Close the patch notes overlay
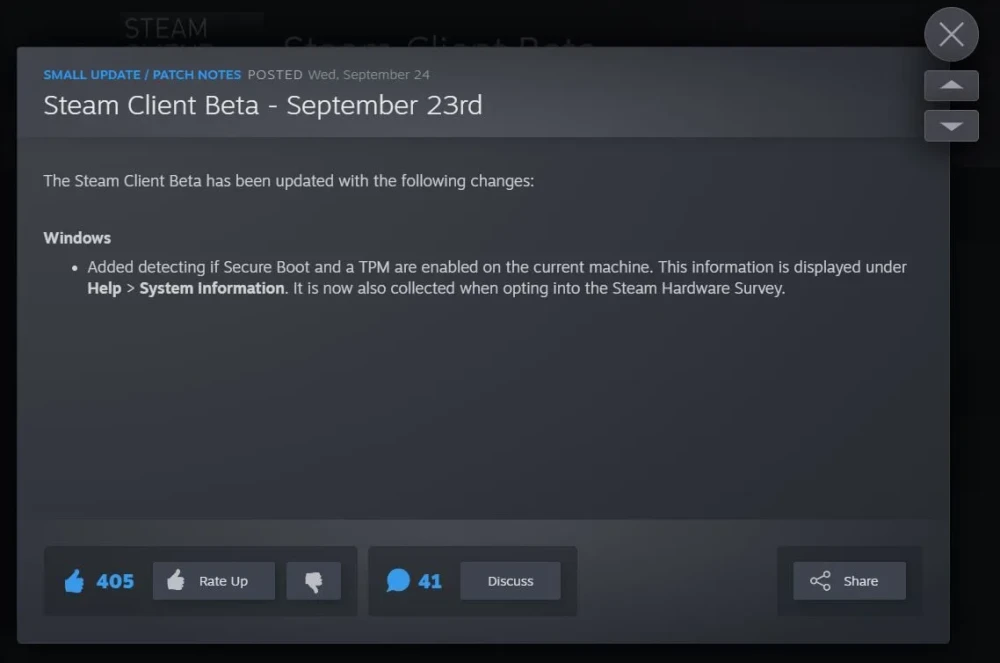Image resolution: width=1000 pixels, height=663 pixels. pos(951,34)
